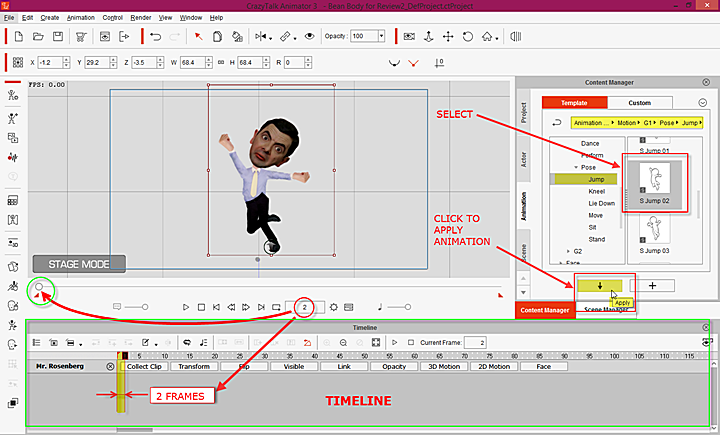Open the Render menu
This screenshot has width=720, height=435.
coord(141,17)
